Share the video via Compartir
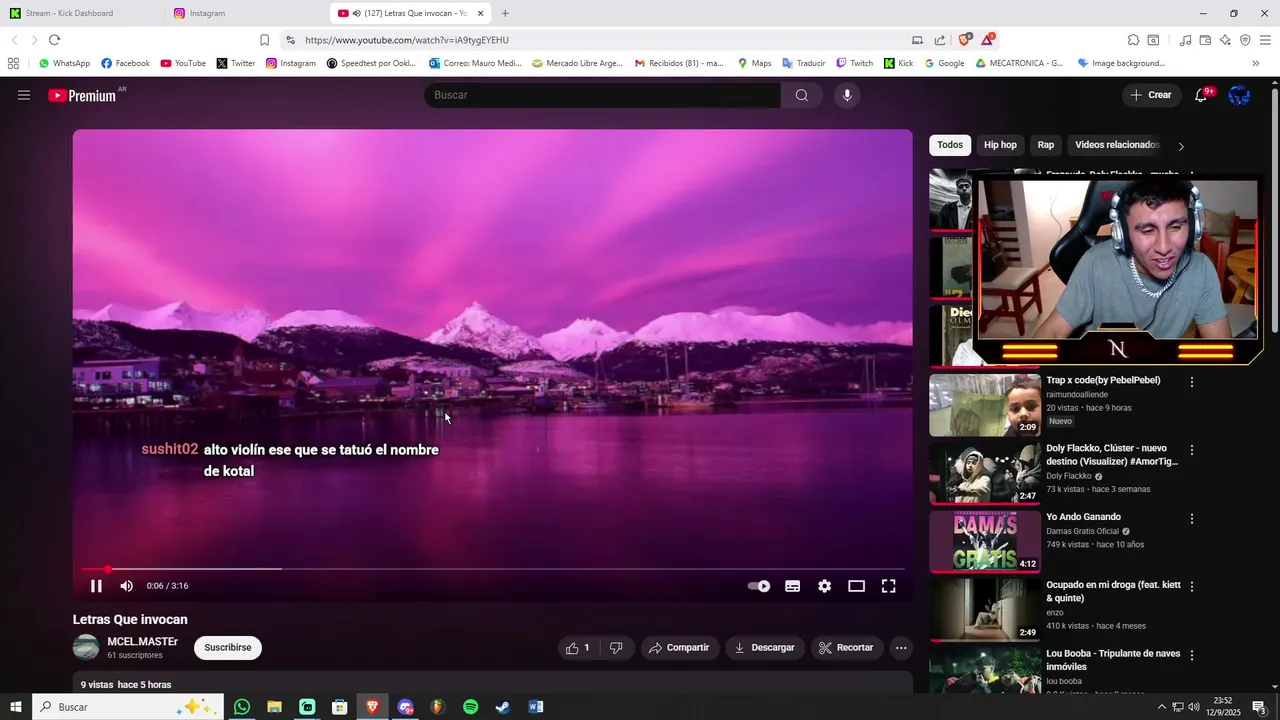The height and width of the screenshot is (720, 1280). (679, 648)
